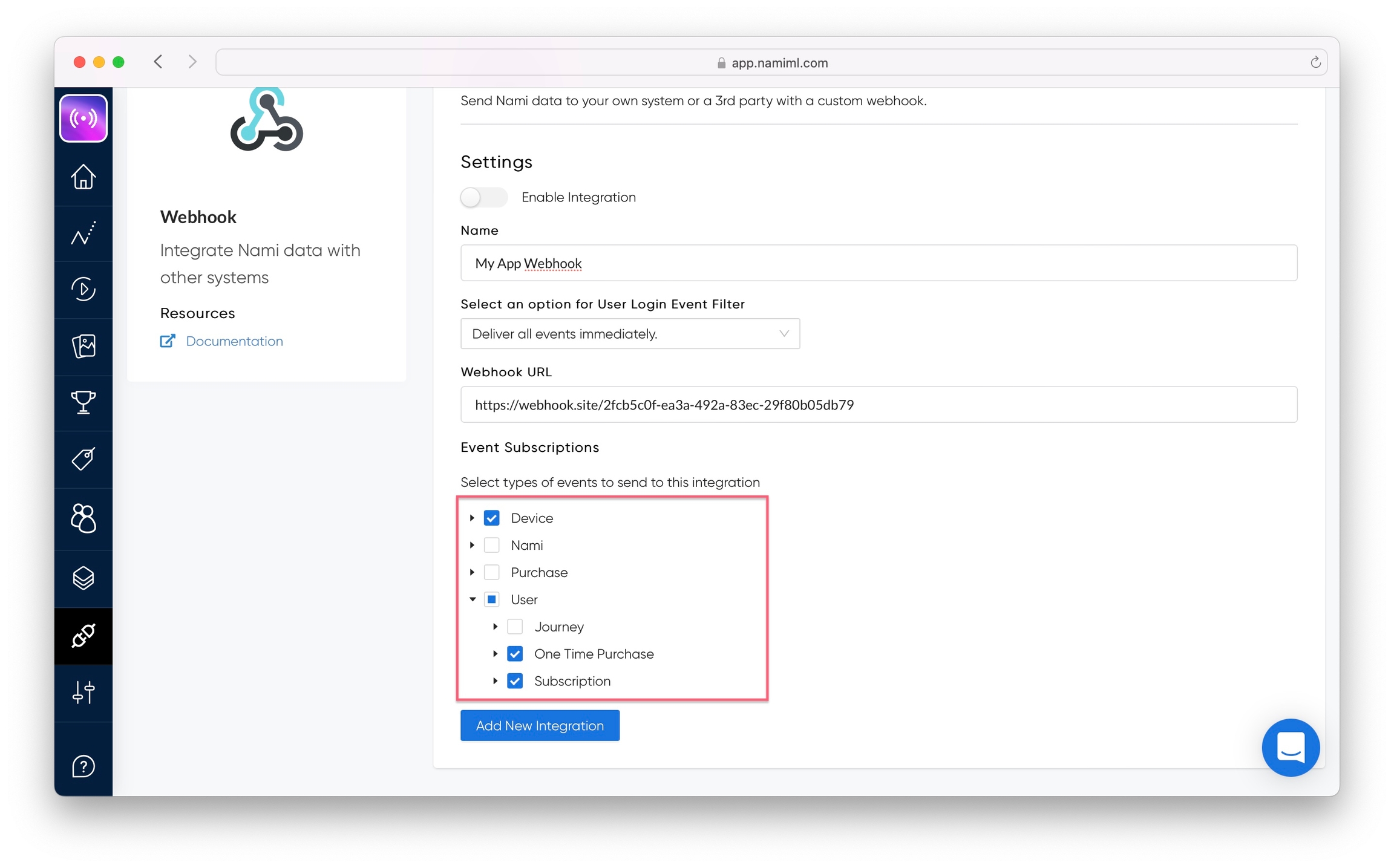Open the integrations plug sidebar icon
Image resolution: width=1394 pixels, height=868 pixels.
tap(83, 636)
